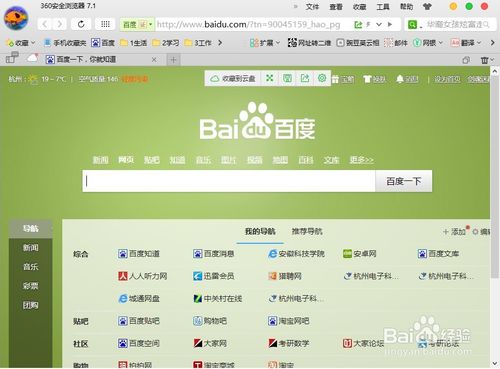
Task: Open the 迅雷会员 site link
Action: tap(214, 276)
